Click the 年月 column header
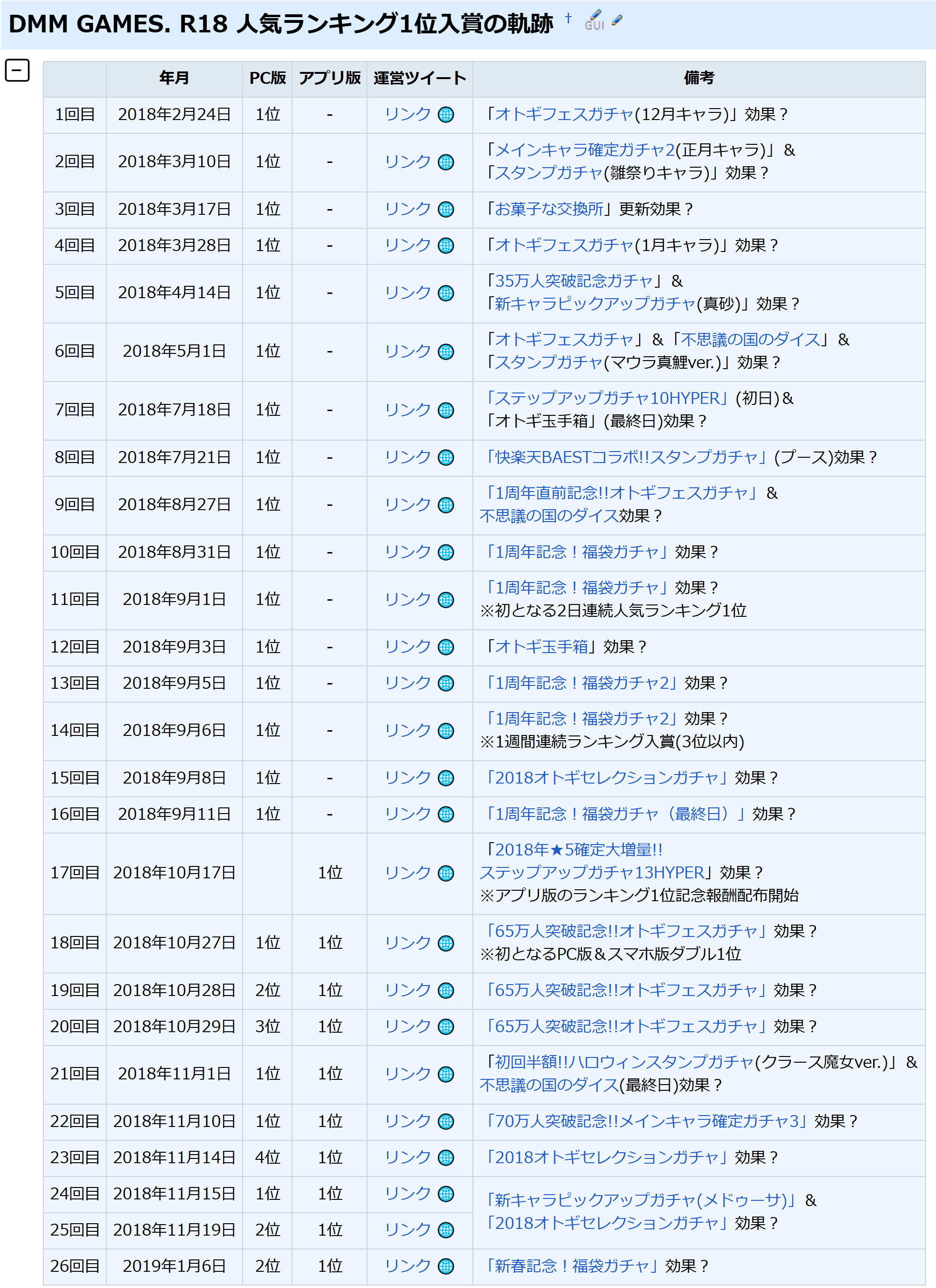Screen dimensions: 936x1288 click(x=174, y=79)
